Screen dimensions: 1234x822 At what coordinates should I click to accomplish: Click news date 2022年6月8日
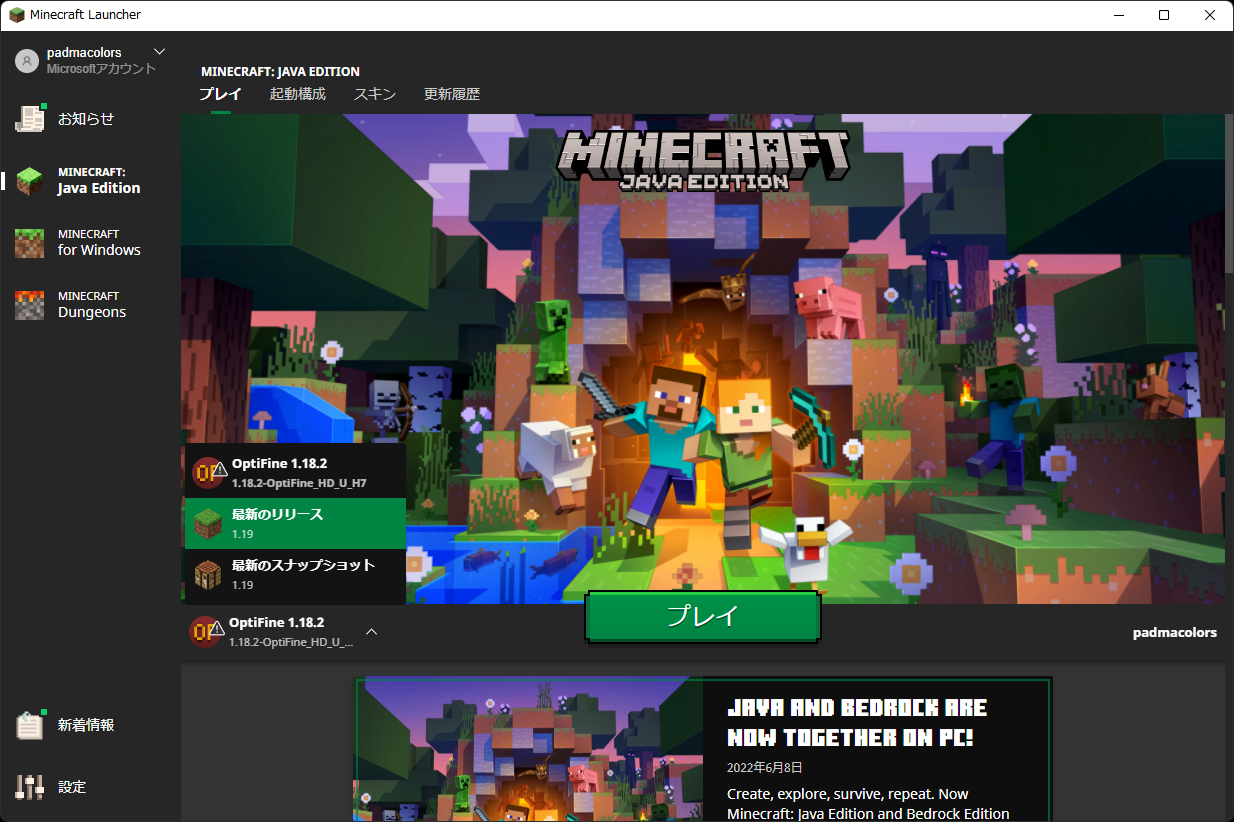(764, 767)
